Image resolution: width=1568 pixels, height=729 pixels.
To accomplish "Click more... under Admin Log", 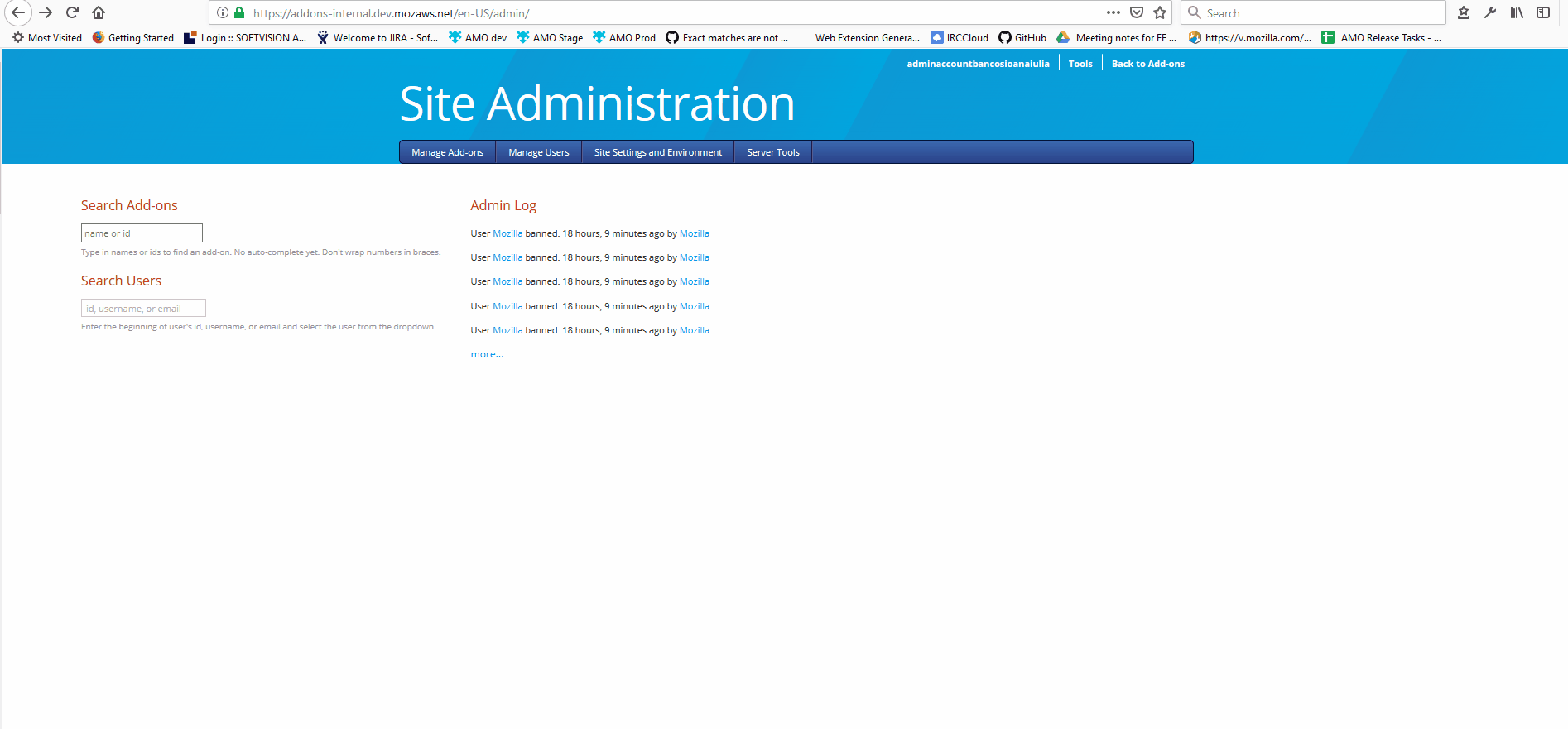I will pos(487,354).
